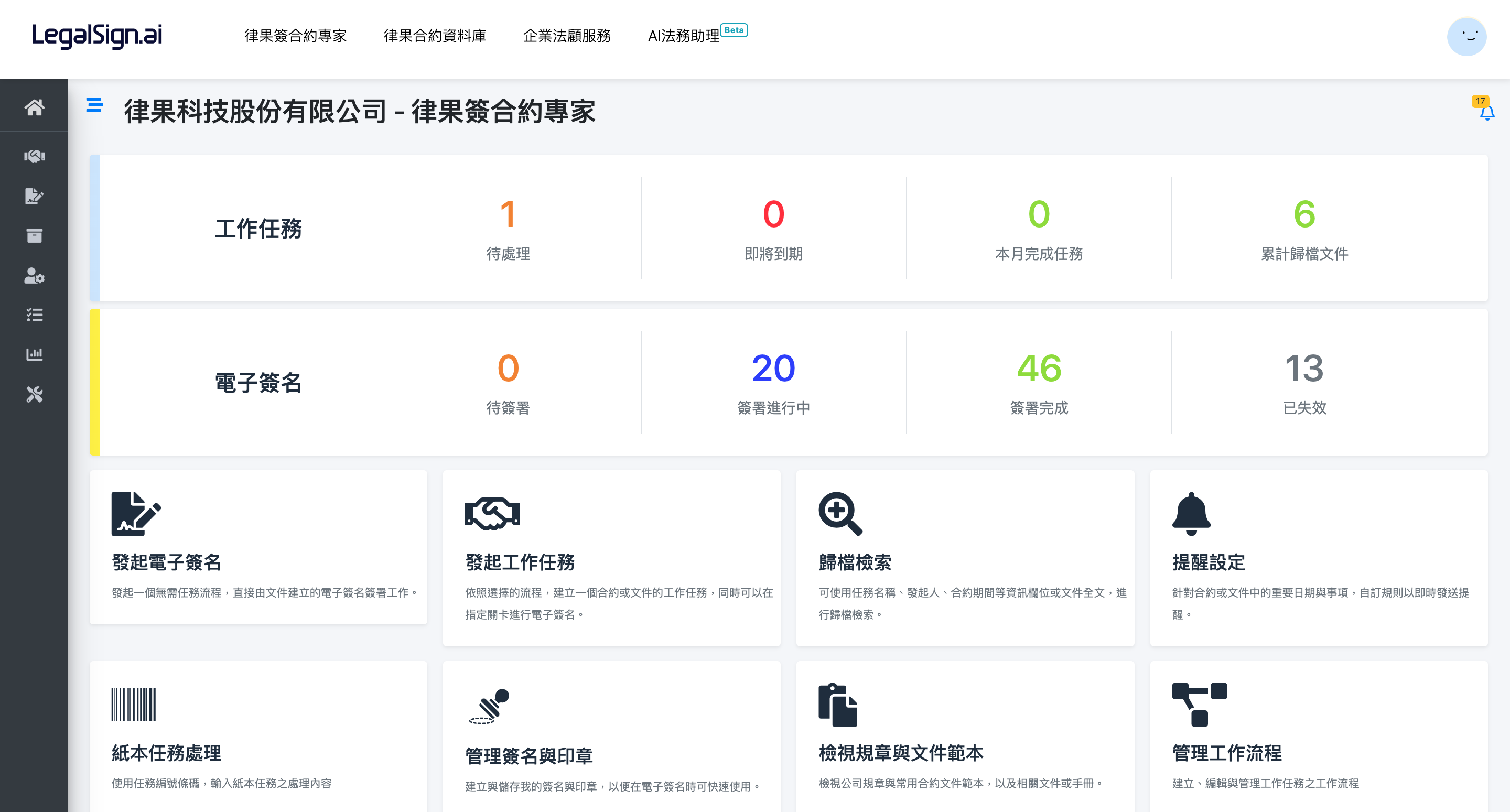The image size is (1510, 812).
Task: Click the 已失效 count of 13
Action: coord(1304,368)
